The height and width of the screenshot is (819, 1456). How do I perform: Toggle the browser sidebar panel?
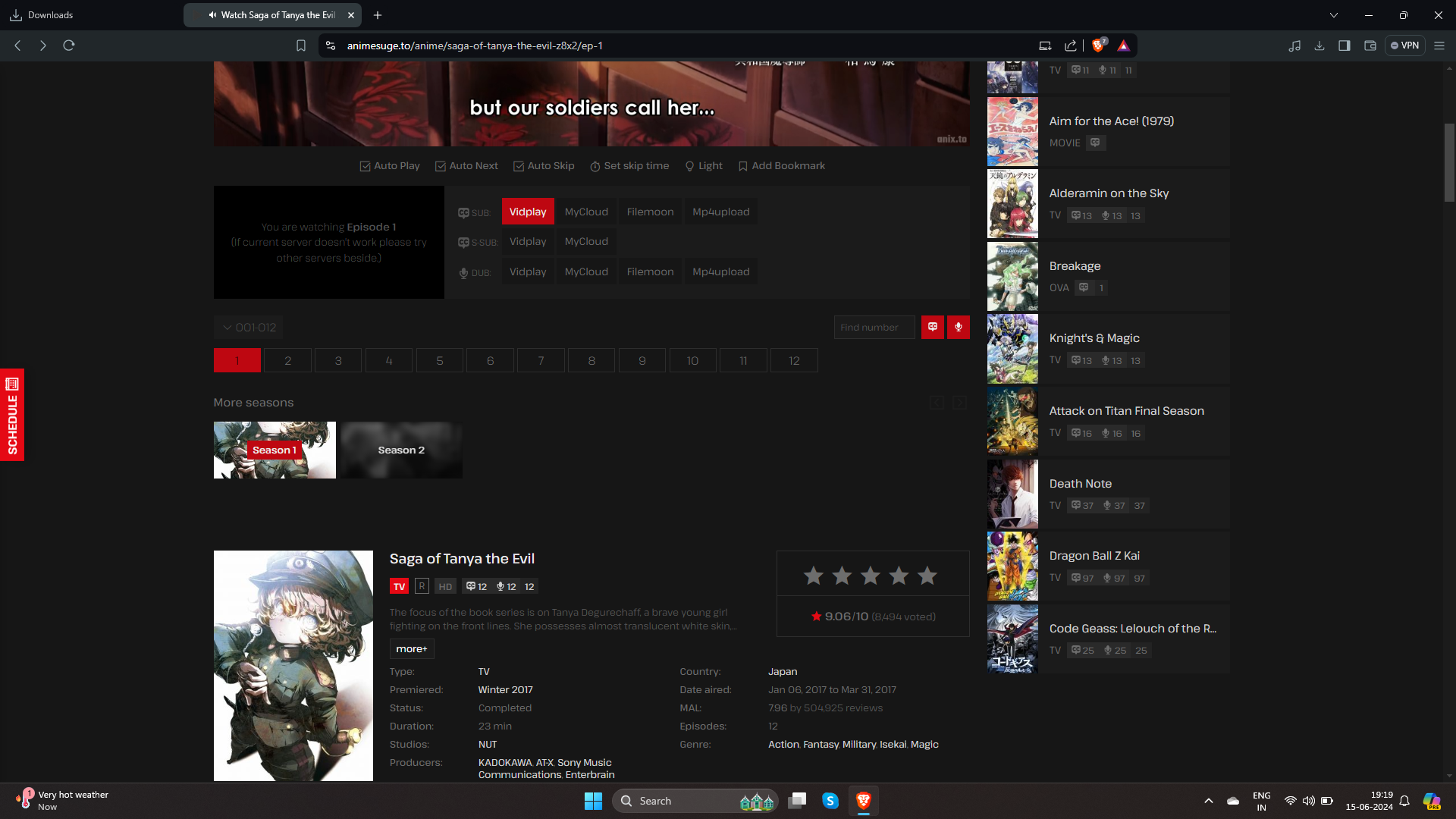click(x=1345, y=45)
